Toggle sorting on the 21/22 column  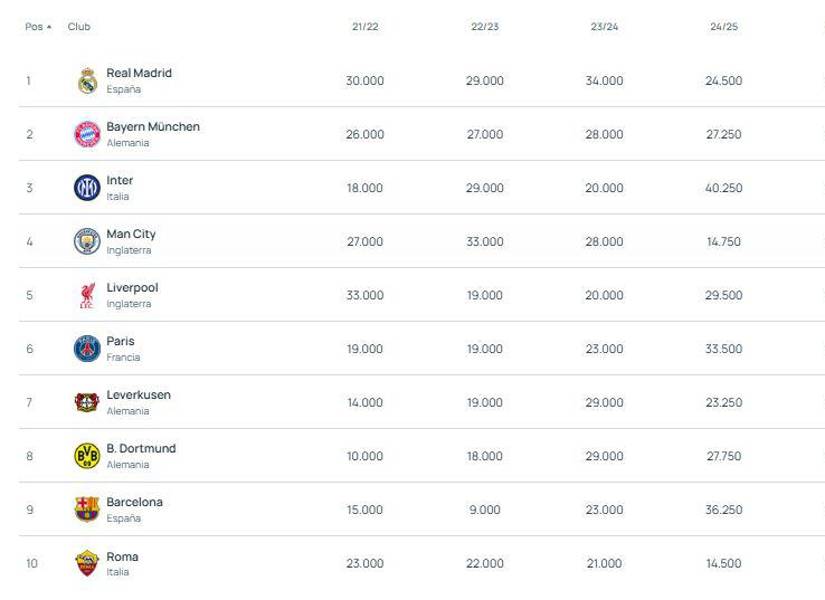[363, 27]
